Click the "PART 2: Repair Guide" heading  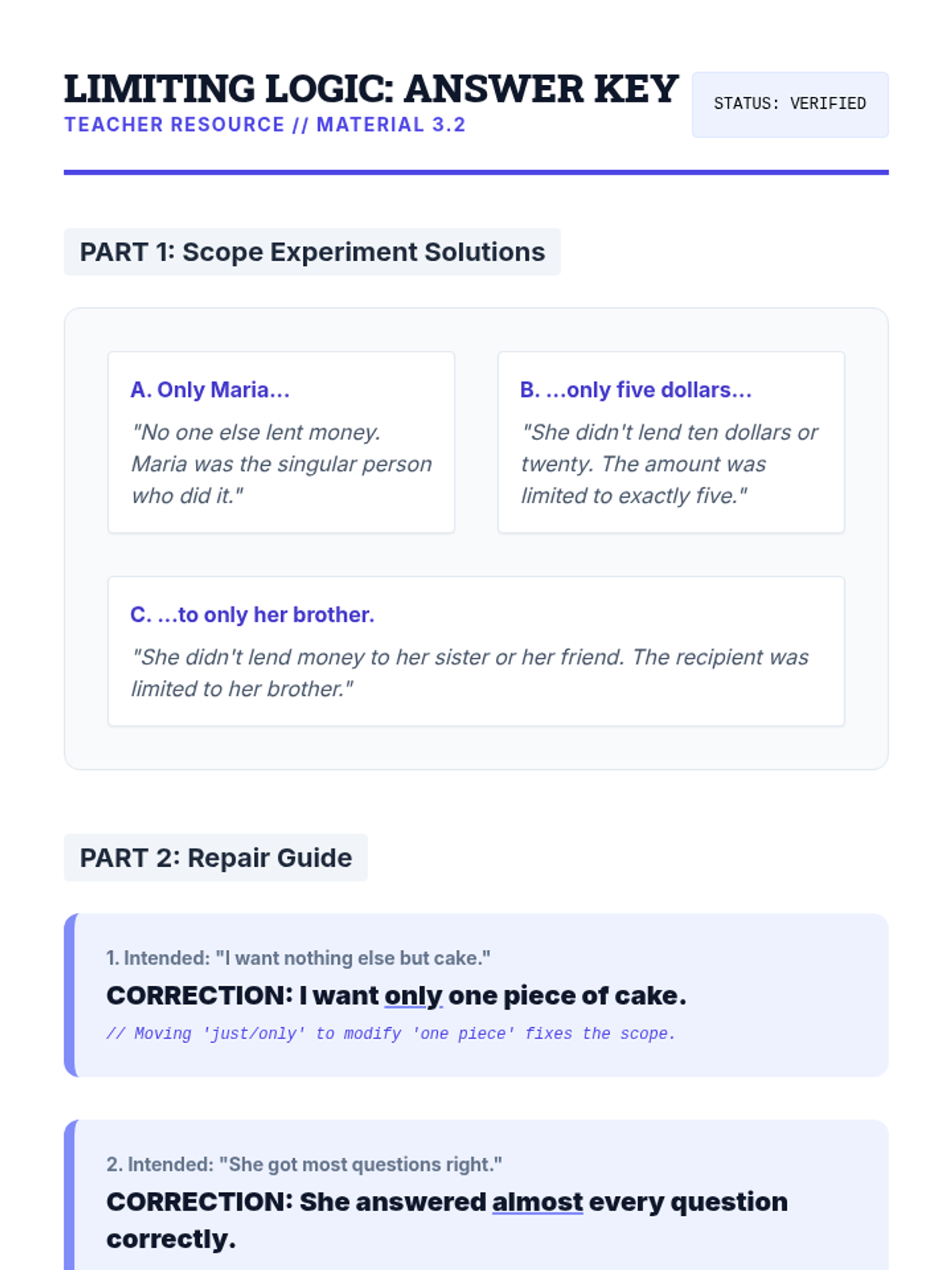pos(216,857)
